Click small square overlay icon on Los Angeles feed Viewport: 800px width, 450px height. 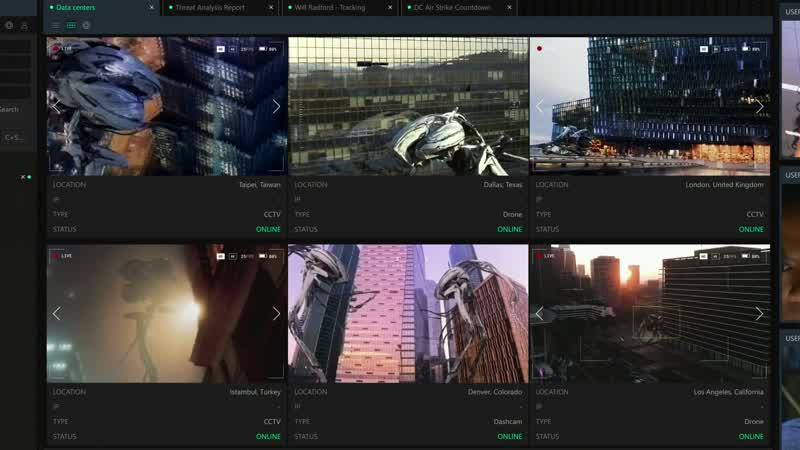click(716, 256)
